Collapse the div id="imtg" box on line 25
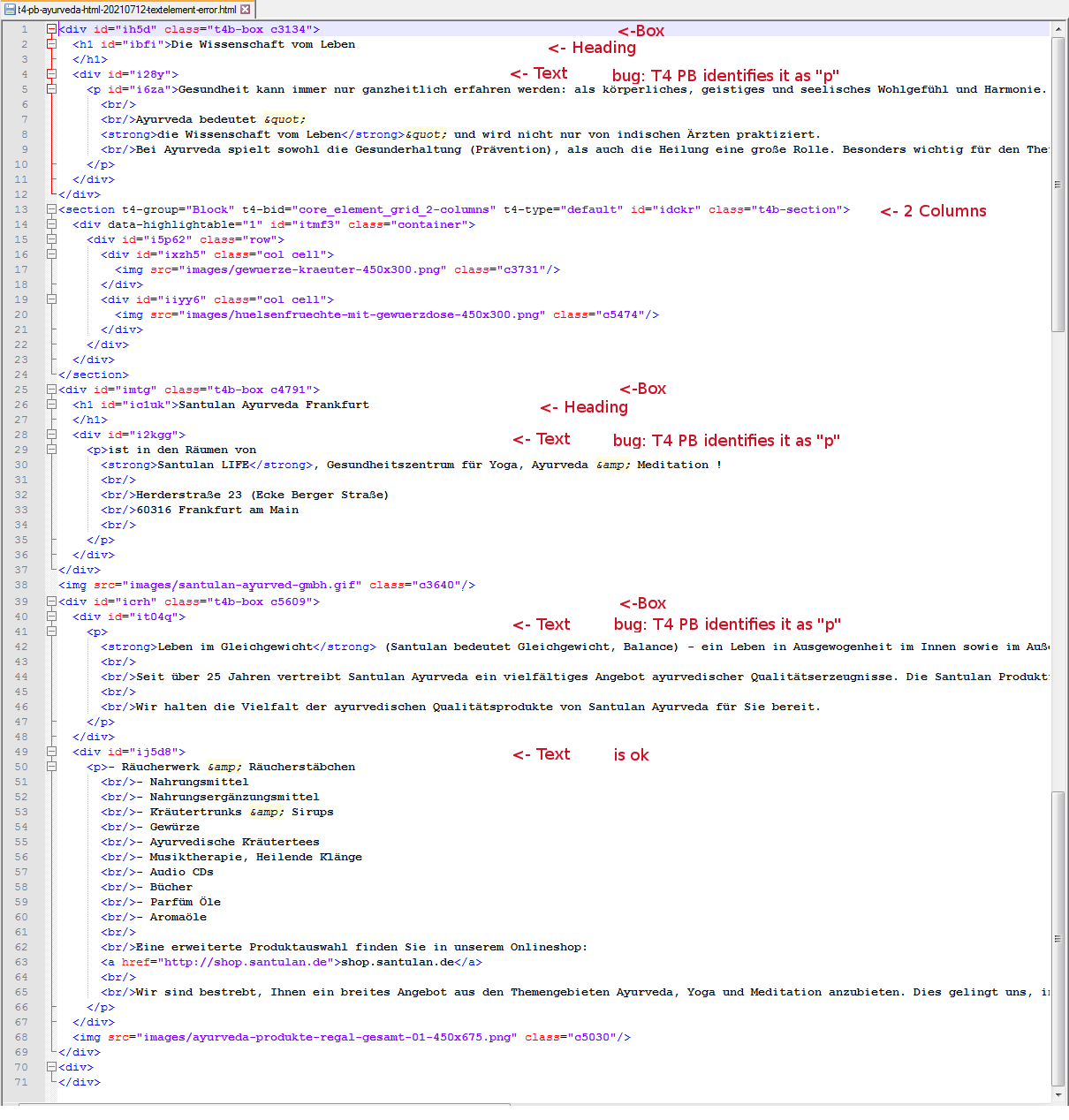Image resolution: width=1069 pixels, height=1120 pixels. 51,390
